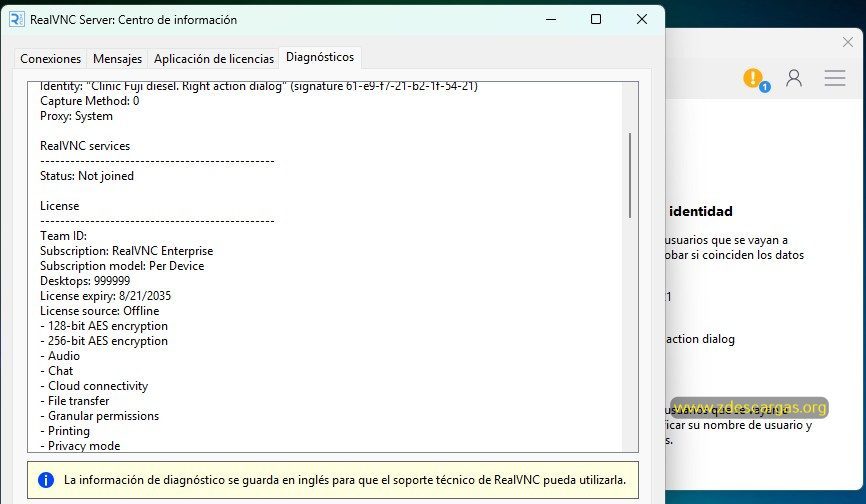Select the Aplicación de licencias tab
The width and height of the screenshot is (866, 504).
(x=214, y=59)
